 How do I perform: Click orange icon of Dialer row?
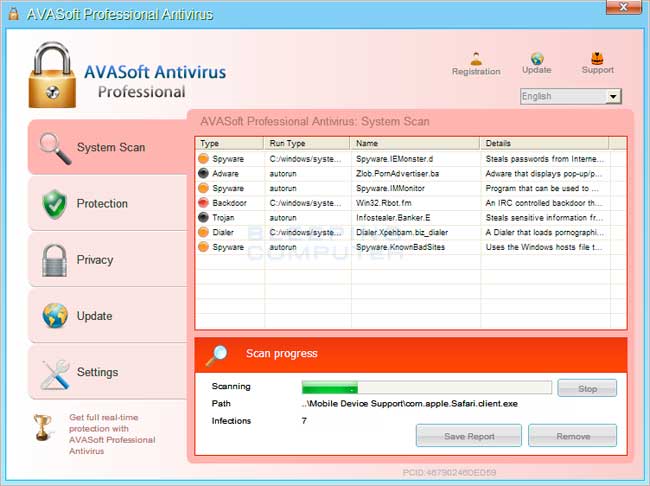click(x=203, y=232)
